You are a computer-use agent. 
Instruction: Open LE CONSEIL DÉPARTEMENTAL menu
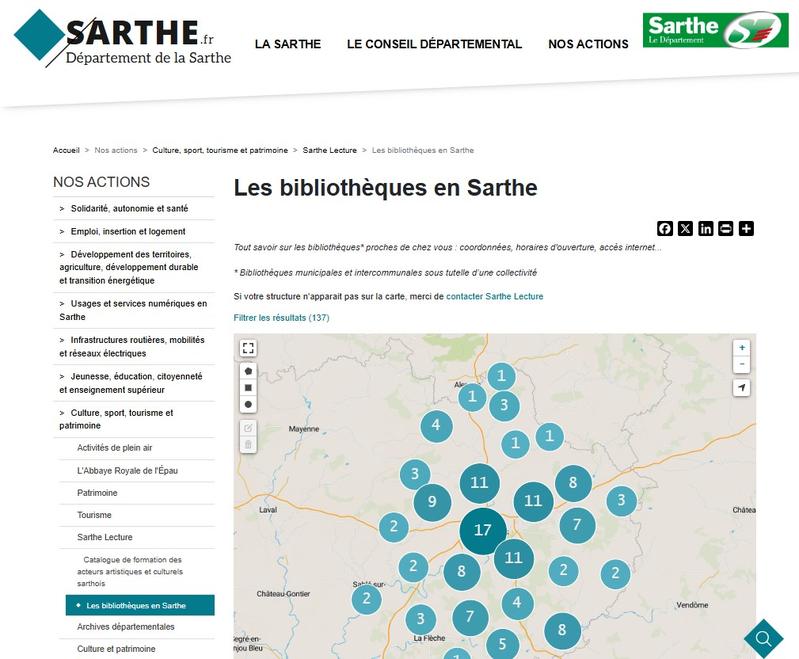point(434,44)
